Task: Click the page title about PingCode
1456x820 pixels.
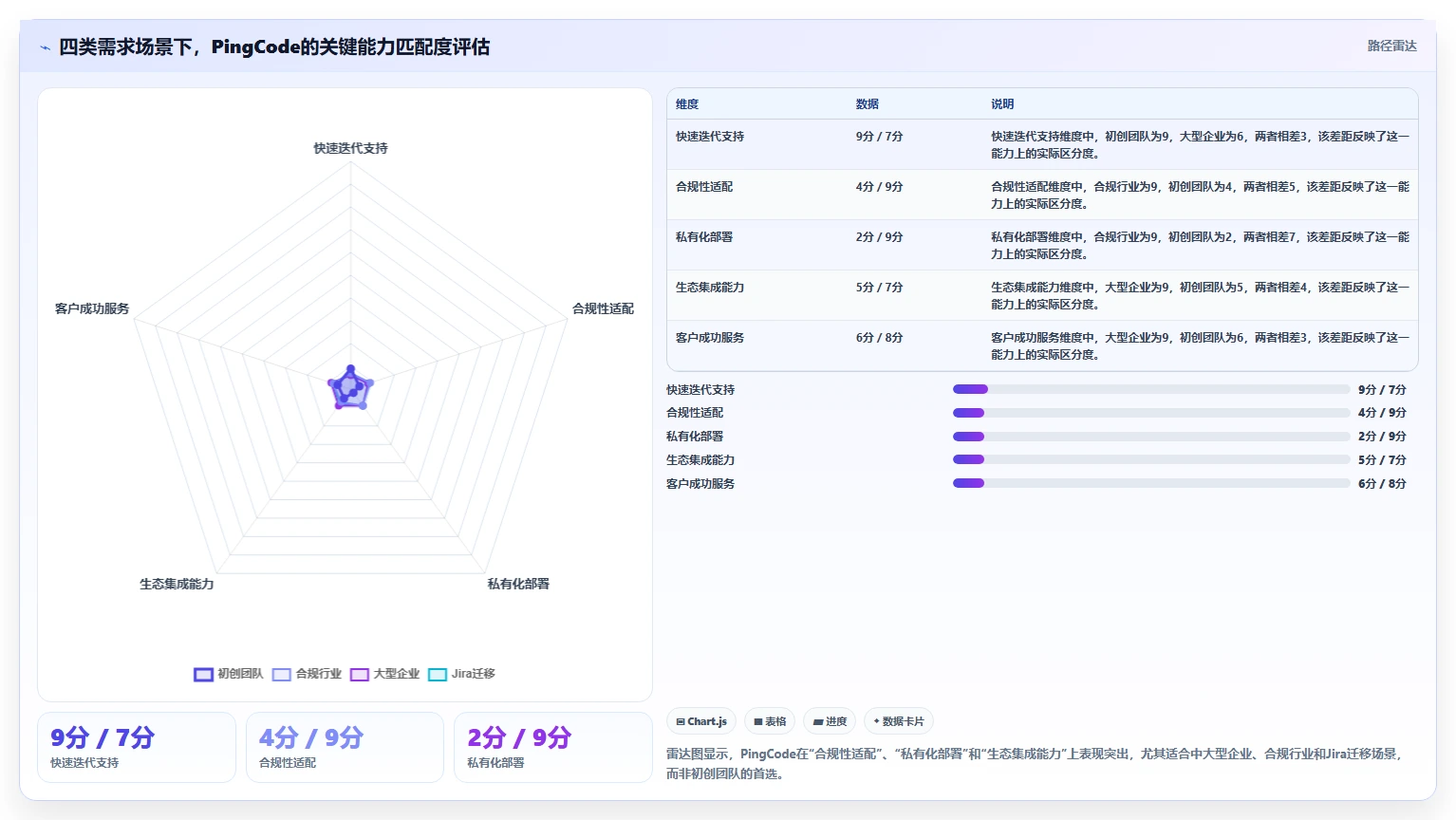Action: (274, 47)
